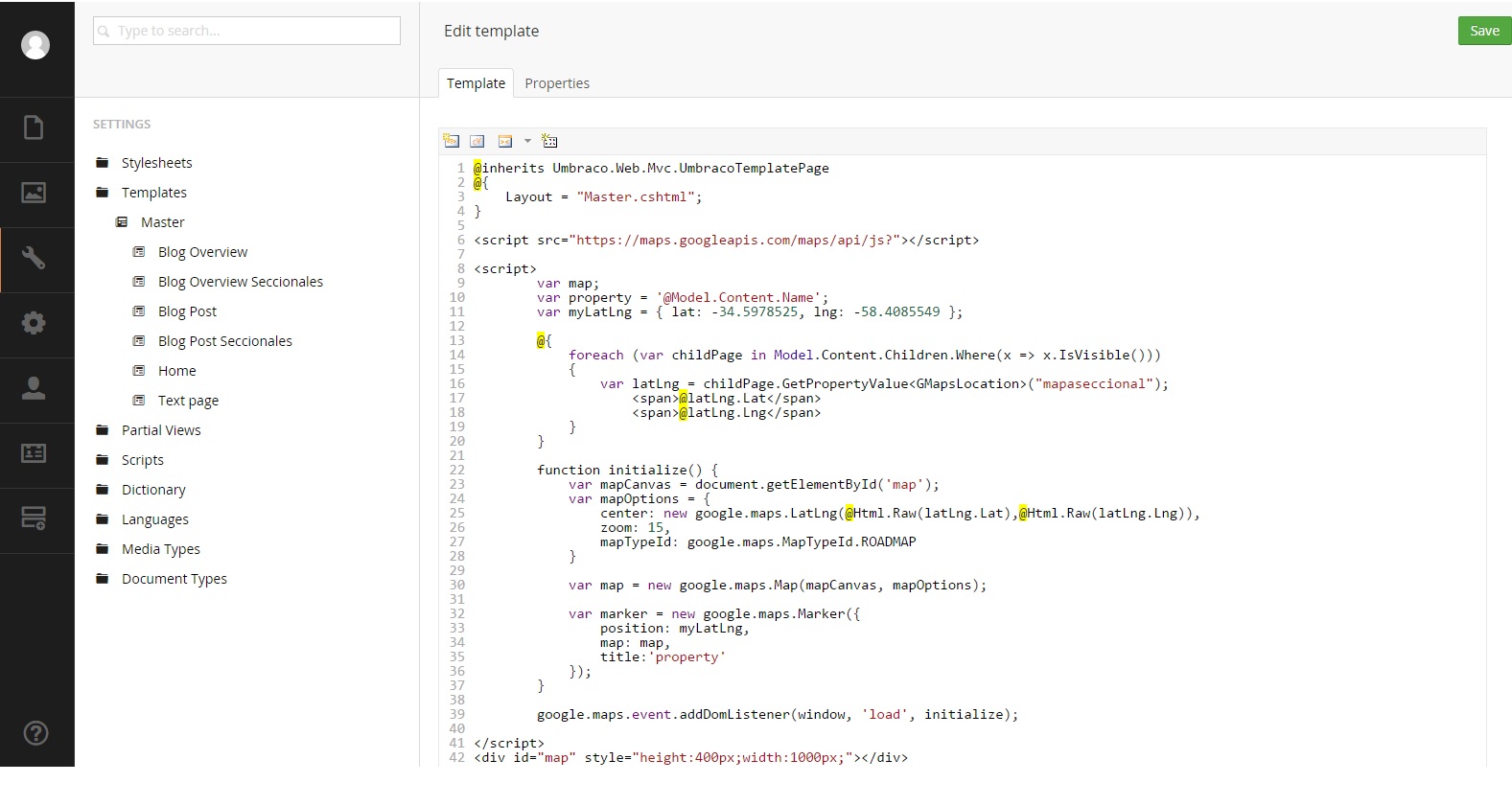
Task: Click the function initialize() line
Action: (x=628, y=470)
